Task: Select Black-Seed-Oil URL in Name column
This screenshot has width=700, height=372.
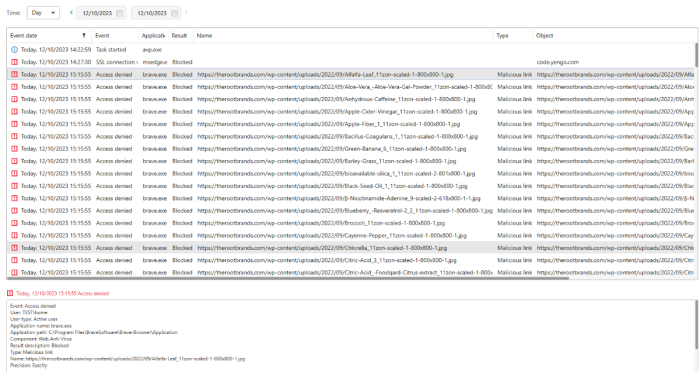Action: pos(333,186)
